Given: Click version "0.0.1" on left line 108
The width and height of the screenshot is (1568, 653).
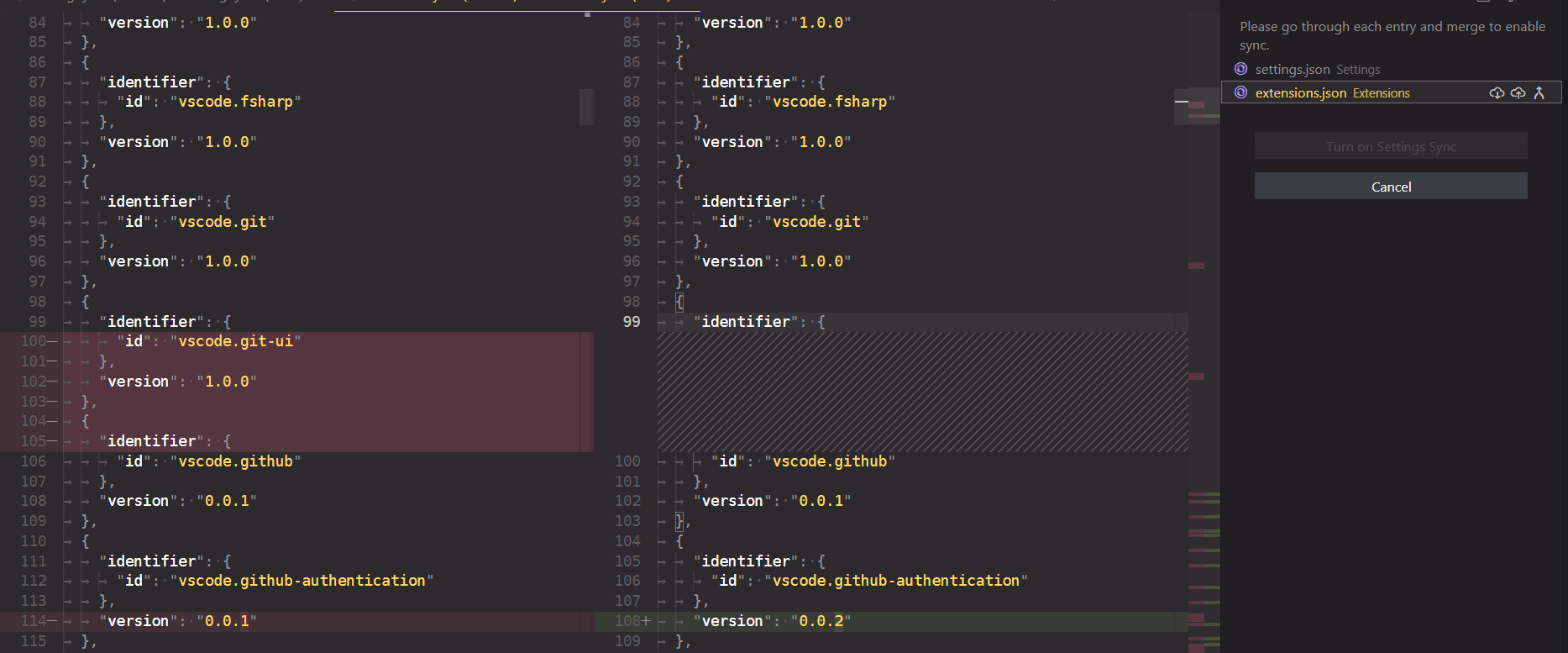Looking at the screenshot, I should point(227,501).
